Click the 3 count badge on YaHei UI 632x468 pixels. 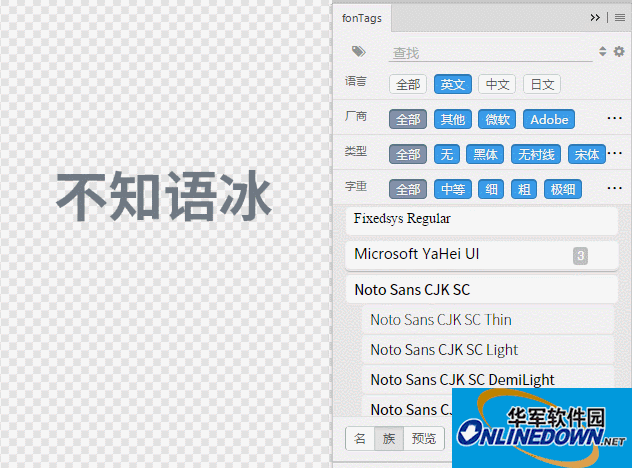580,256
